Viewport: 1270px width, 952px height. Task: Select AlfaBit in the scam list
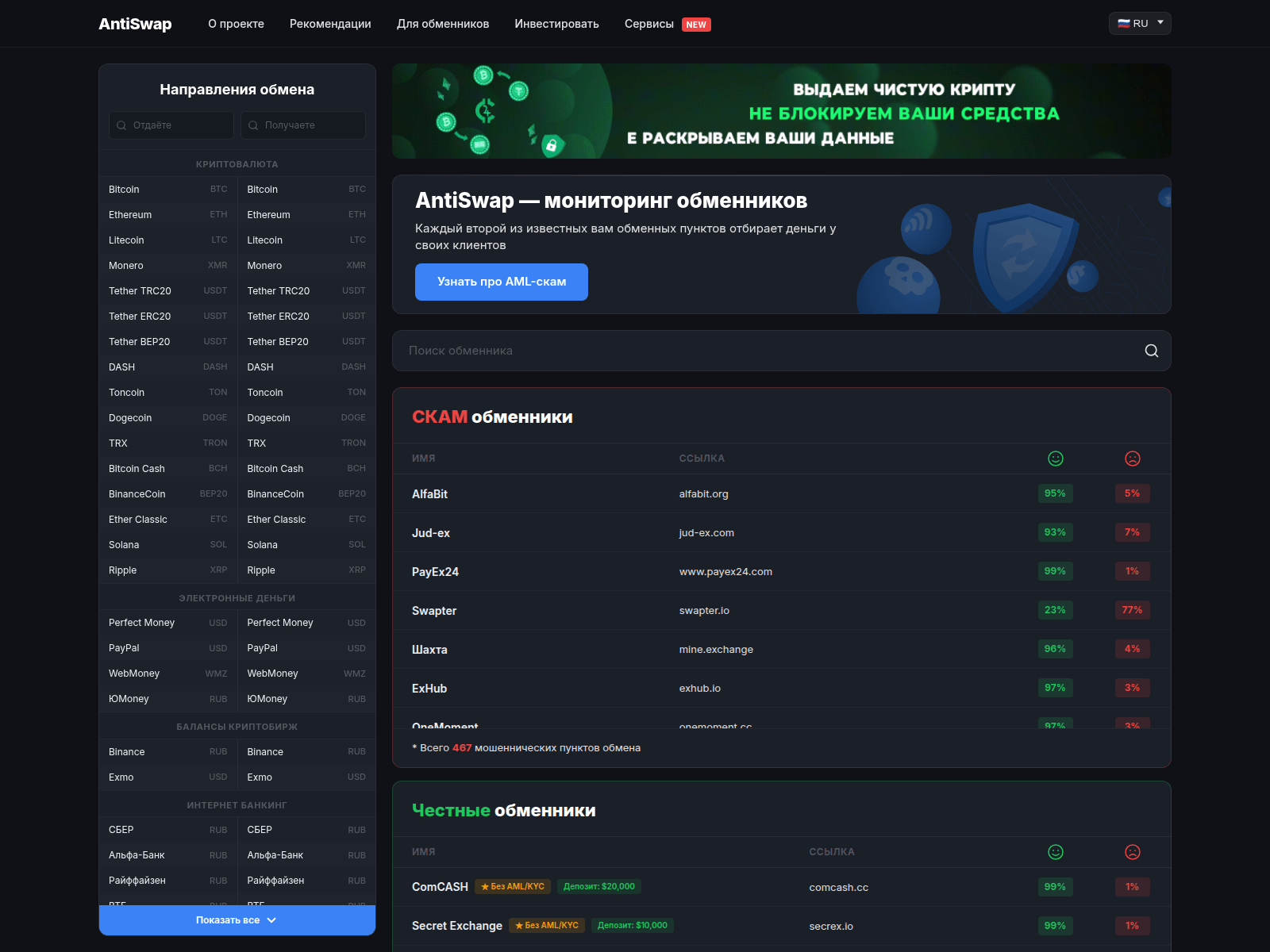click(x=429, y=494)
